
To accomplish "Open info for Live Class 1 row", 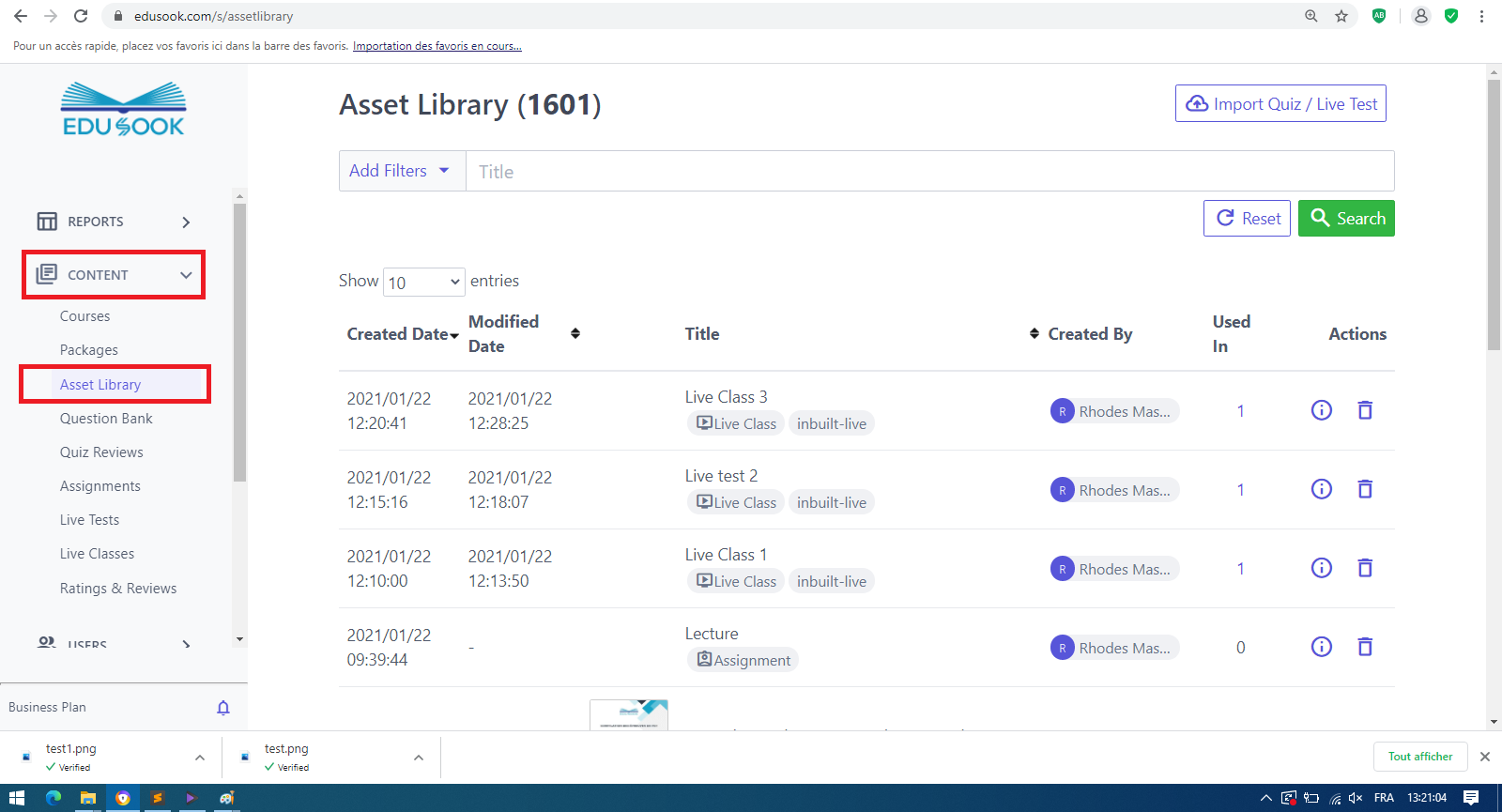I will point(1321,568).
